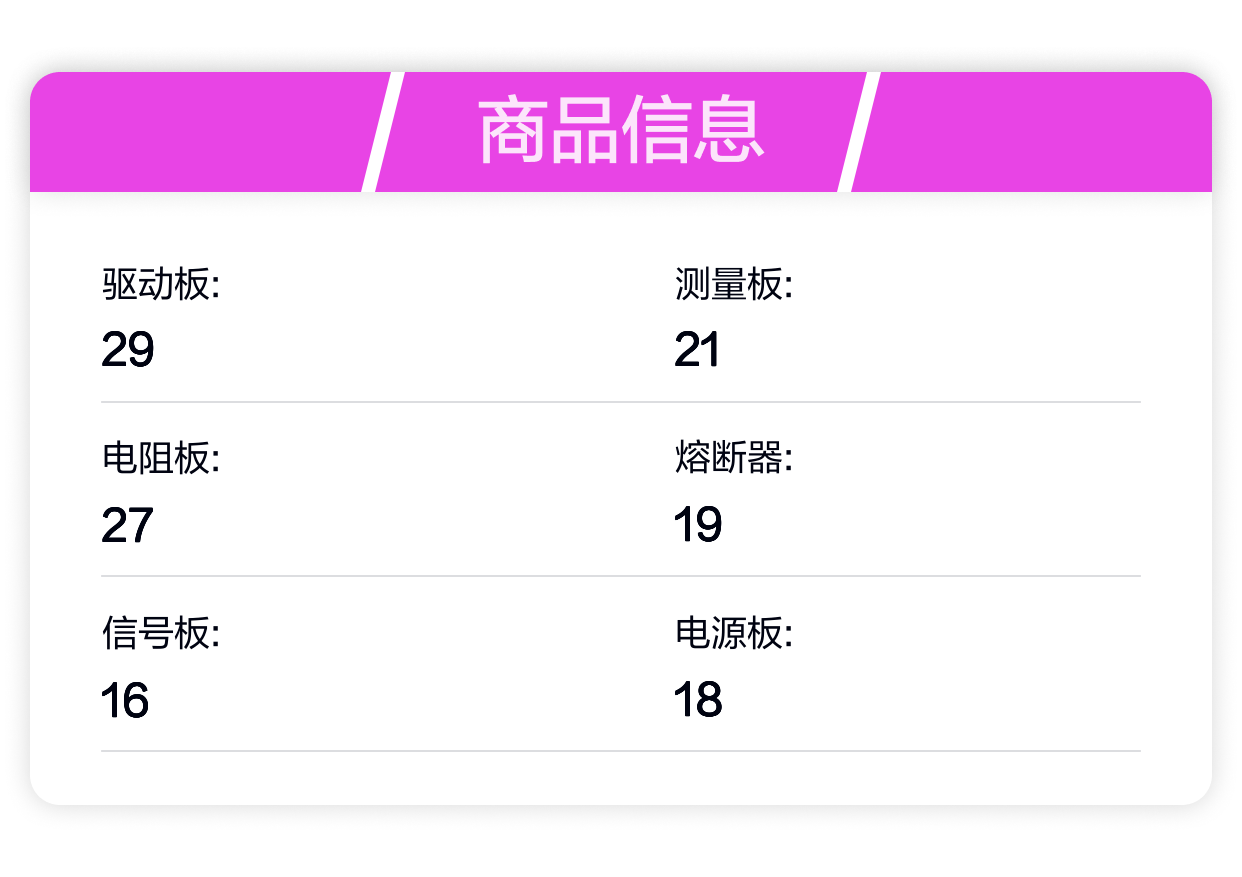This screenshot has width=1242, height=877.
Task: Click the magenta header area right of title
Action: pos(1035,132)
